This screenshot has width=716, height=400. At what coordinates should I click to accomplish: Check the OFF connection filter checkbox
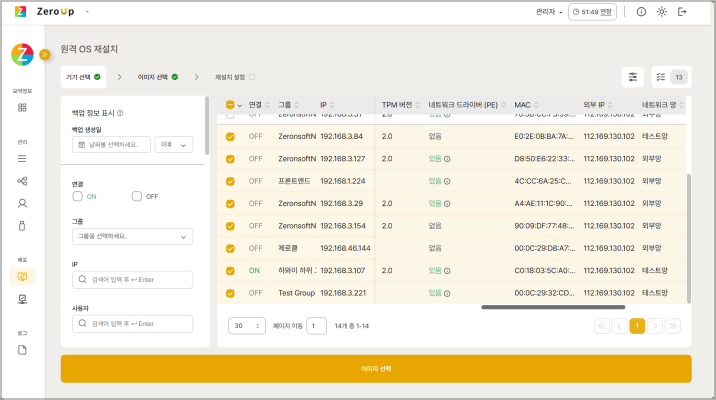pyautogui.click(x=137, y=196)
